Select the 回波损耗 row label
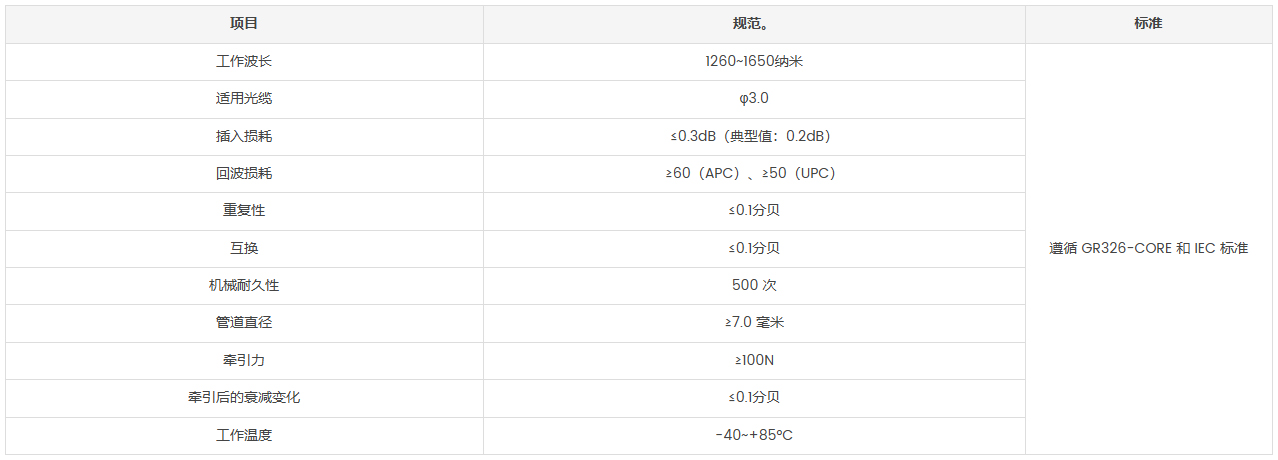This screenshot has height=460, width=1278. (244, 173)
